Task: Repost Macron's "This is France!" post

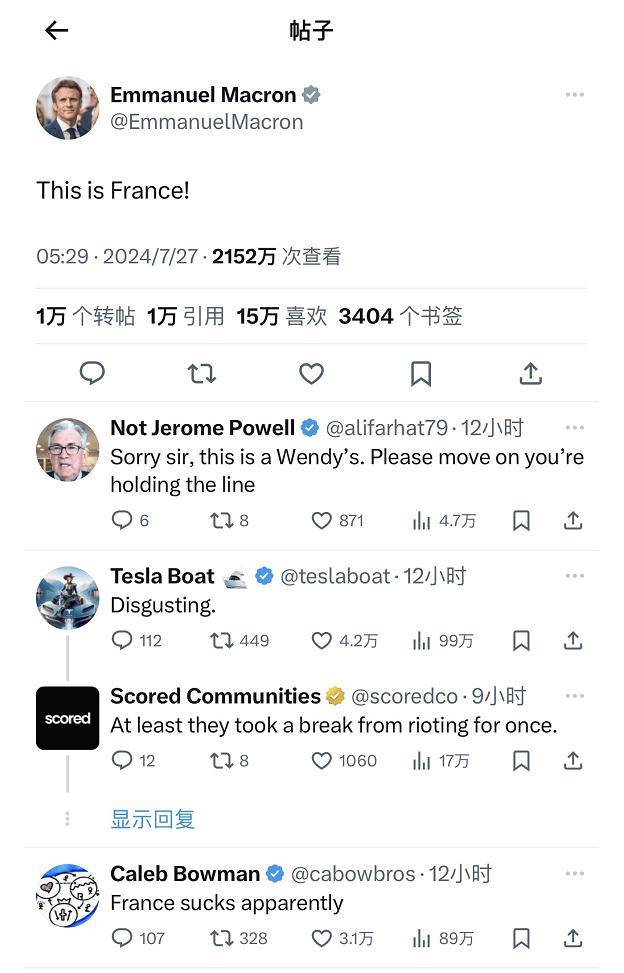Action: 201,373
